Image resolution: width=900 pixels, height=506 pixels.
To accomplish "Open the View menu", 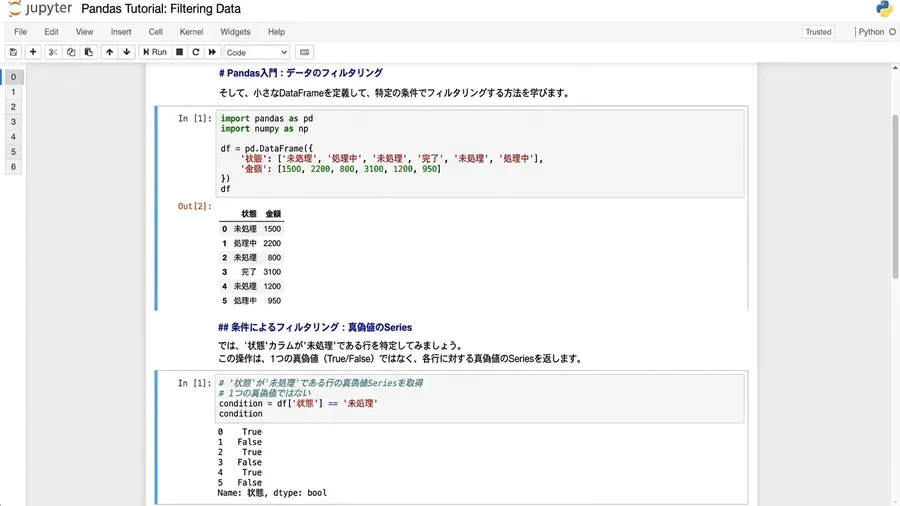I will click(84, 32).
